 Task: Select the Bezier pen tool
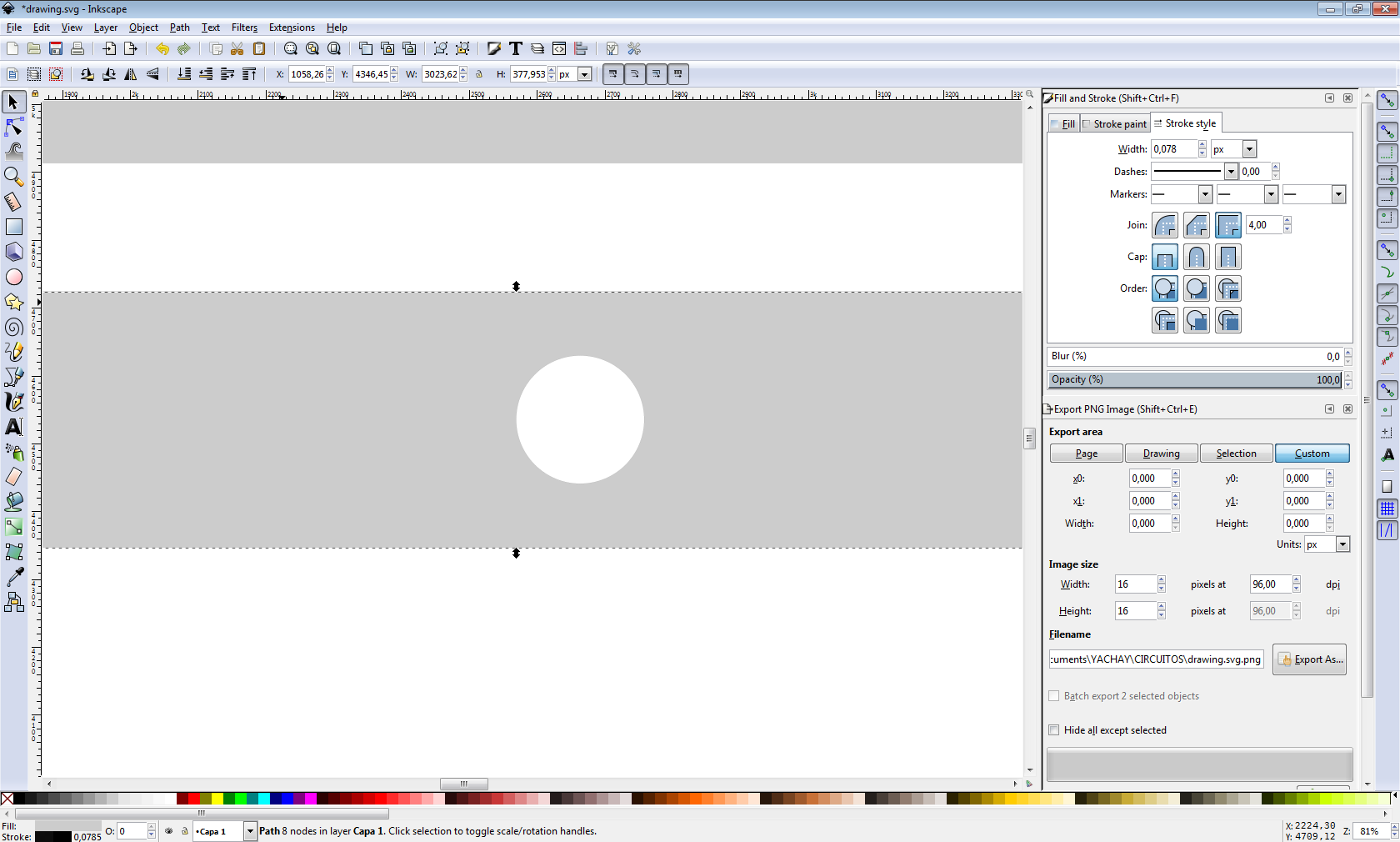point(13,377)
